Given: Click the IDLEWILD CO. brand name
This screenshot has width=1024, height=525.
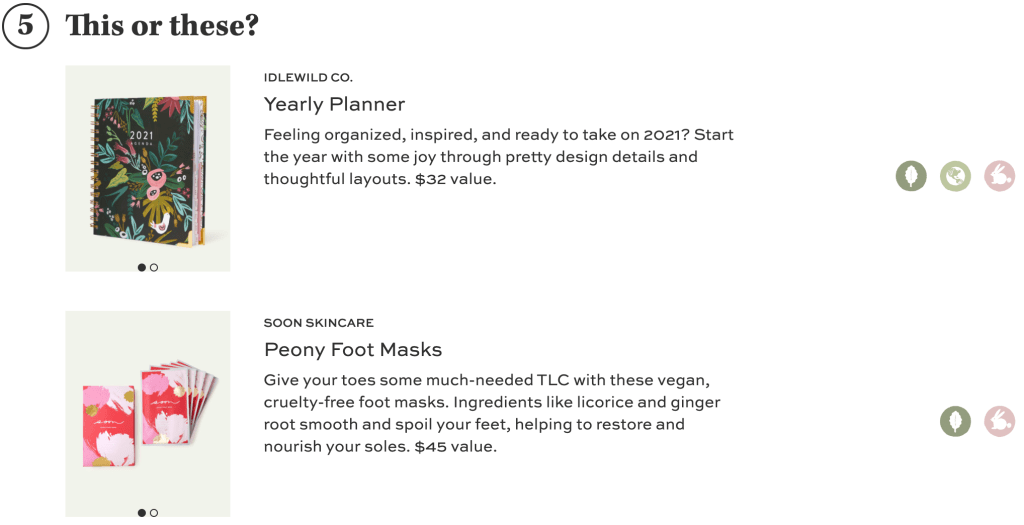Looking at the screenshot, I should (x=308, y=77).
